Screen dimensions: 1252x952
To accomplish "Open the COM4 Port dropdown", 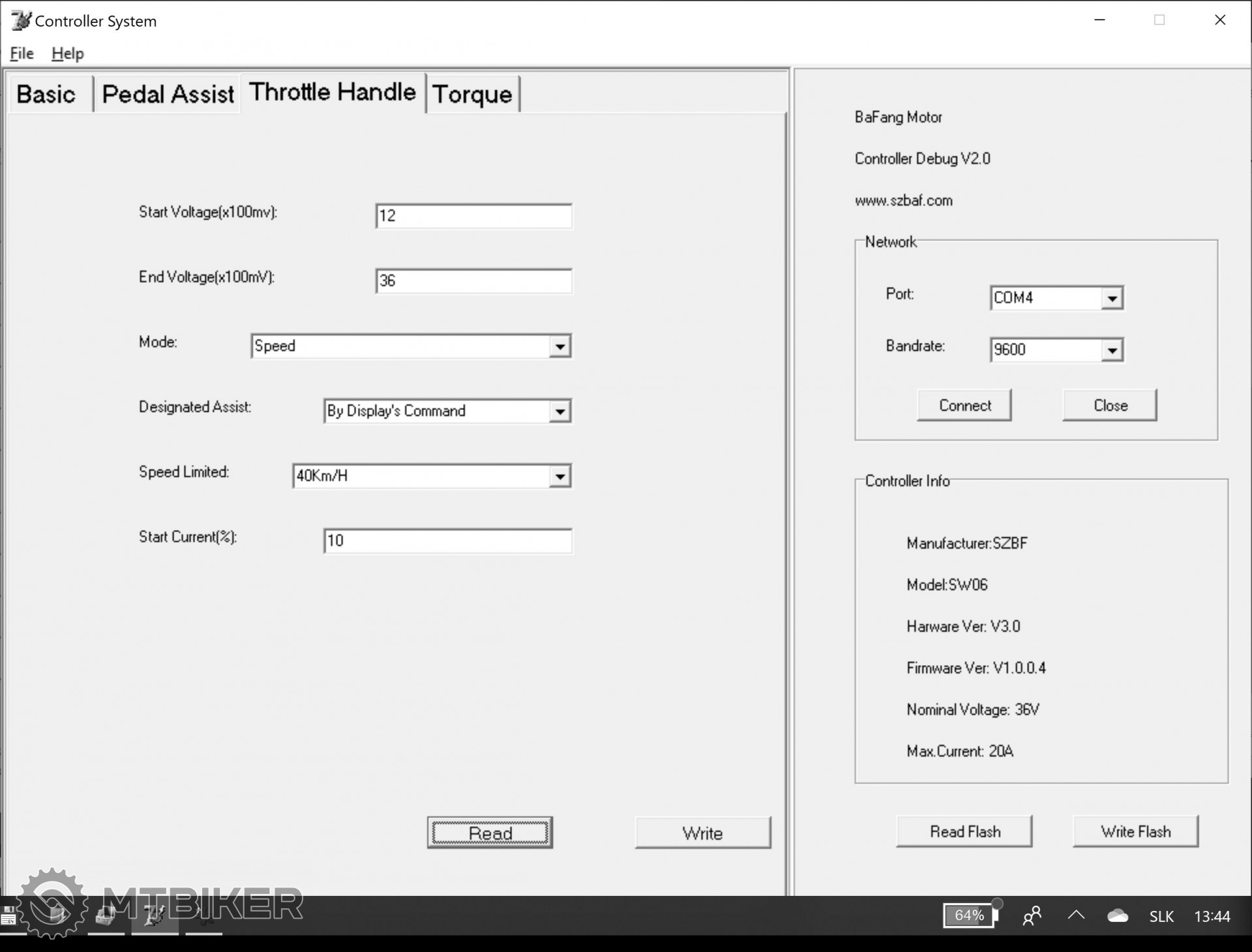I will pyautogui.click(x=1112, y=299).
